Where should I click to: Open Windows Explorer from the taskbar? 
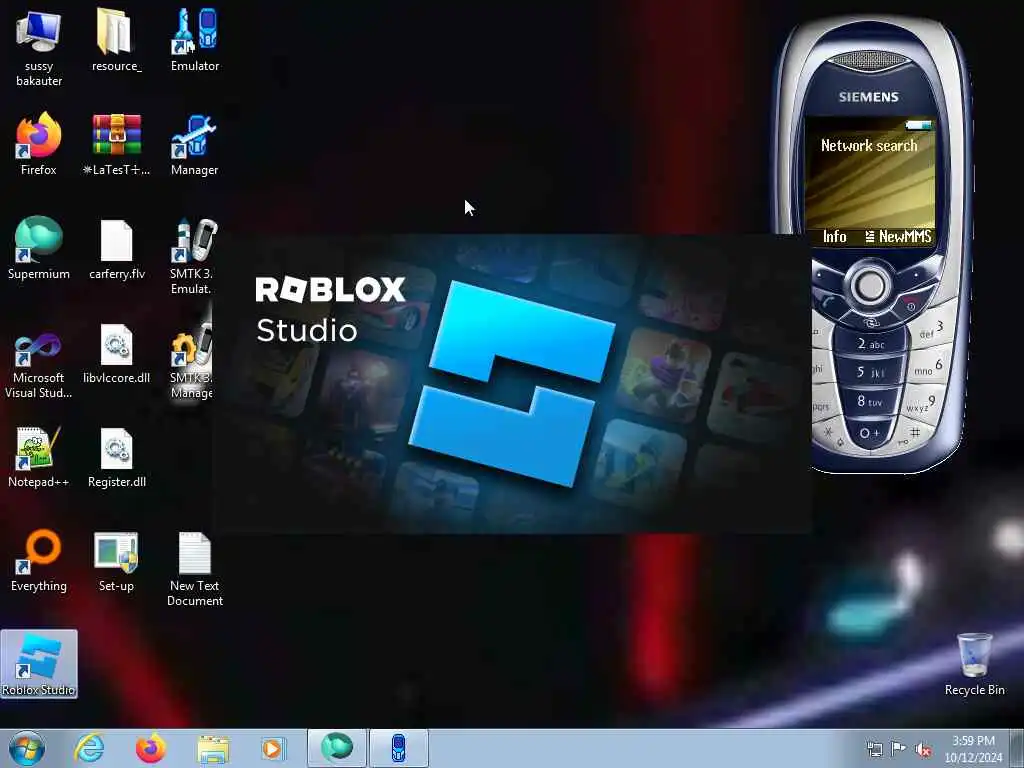tap(213, 749)
